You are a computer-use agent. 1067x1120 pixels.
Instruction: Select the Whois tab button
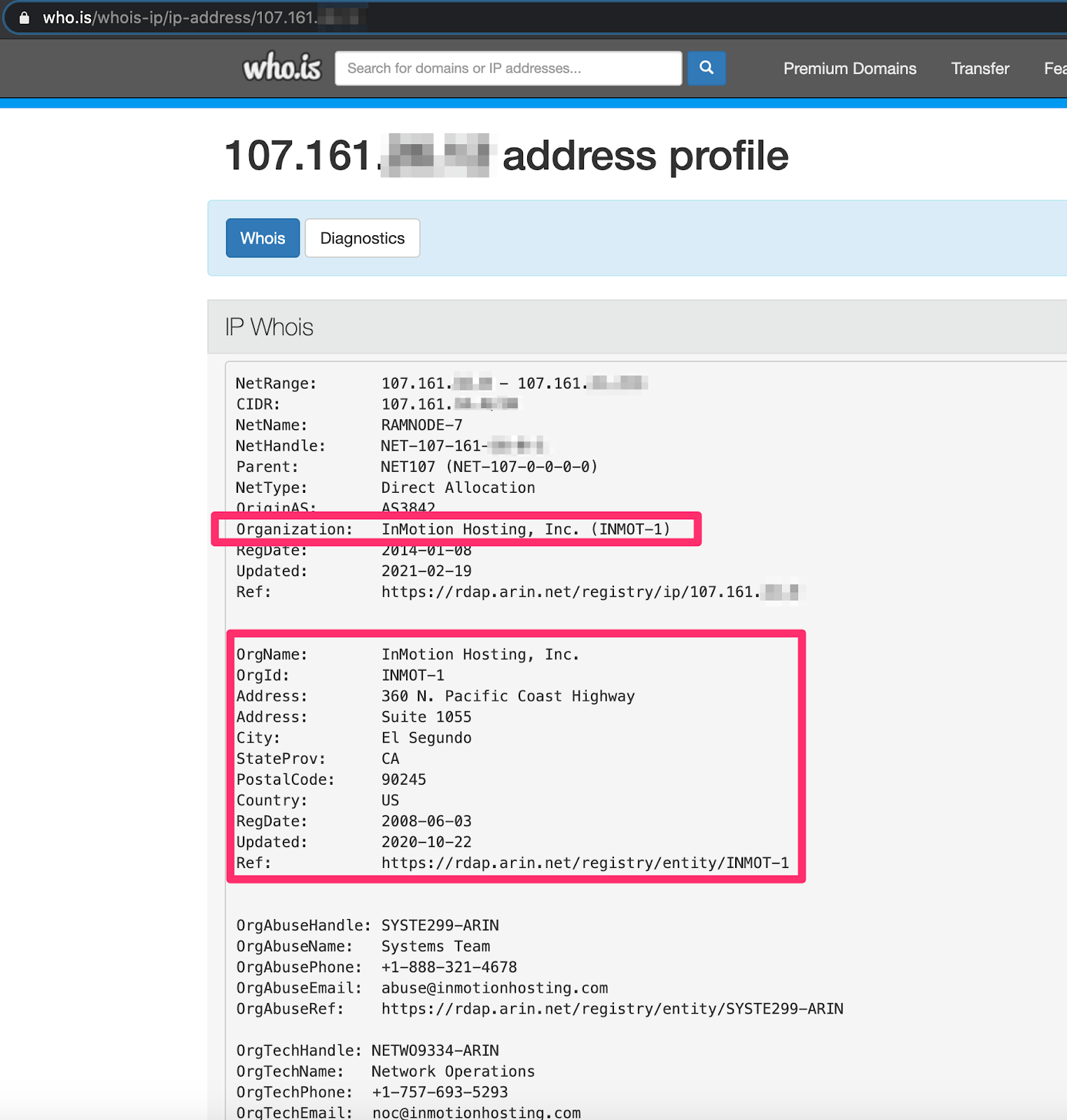[x=263, y=238]
